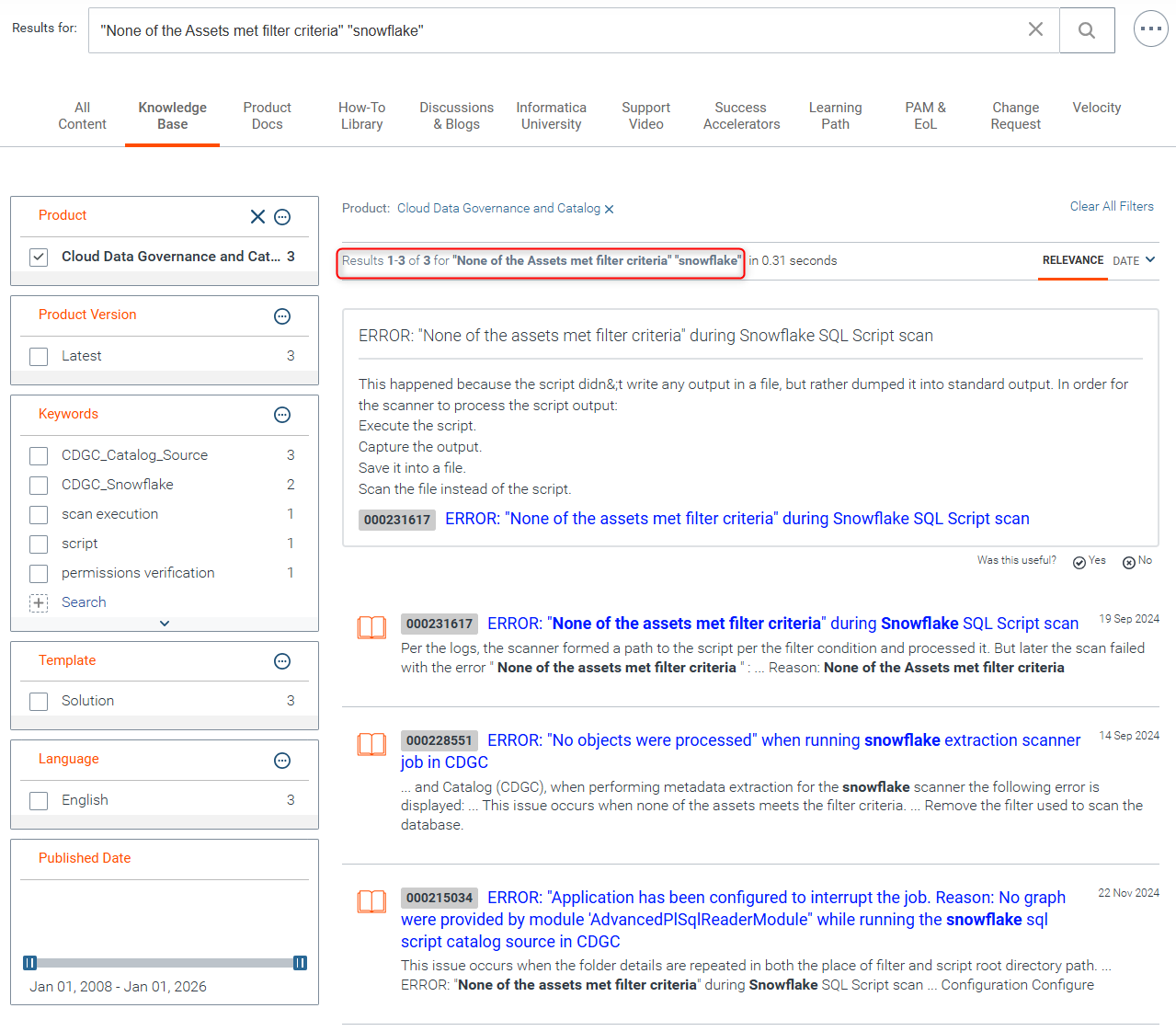Mark answer as useful with Yes
1176x1031 pixels.
[1089, 561]
